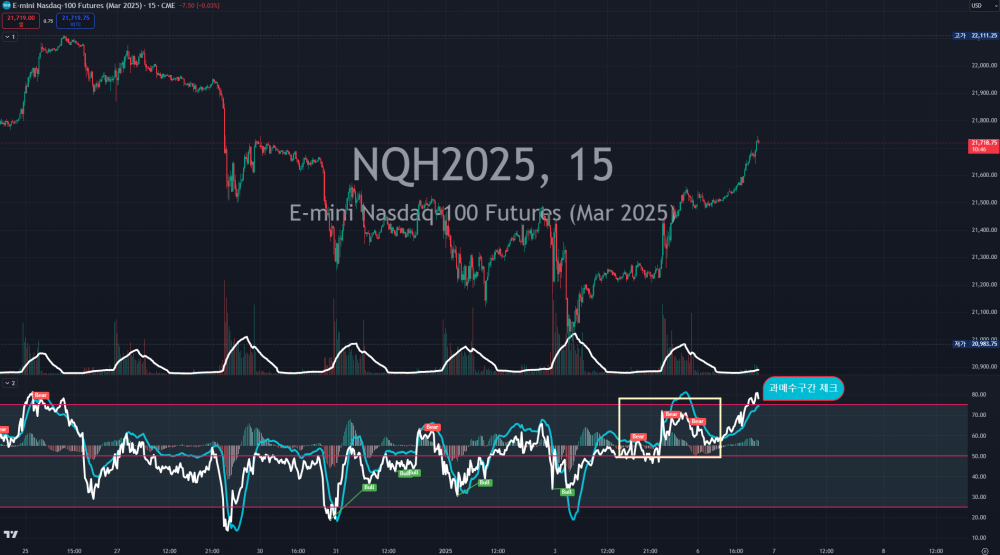The image size is (1000, 555).
Task: Click the upper magenta horizontal line at level 75
Action: pyautogui.click(x=300, y=405)
